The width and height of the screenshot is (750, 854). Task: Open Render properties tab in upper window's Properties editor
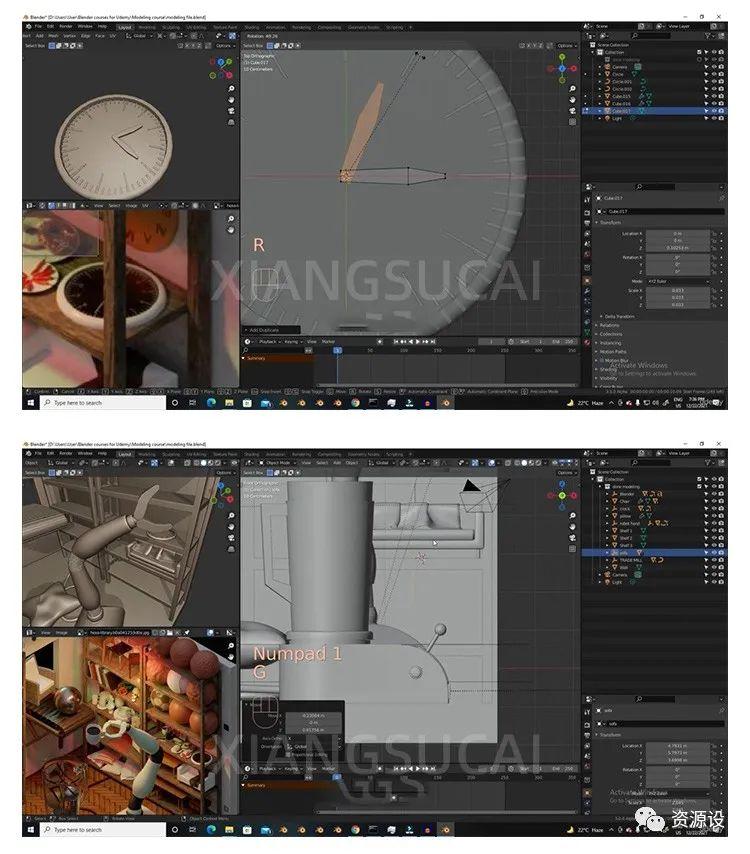[x=587, y=212]
